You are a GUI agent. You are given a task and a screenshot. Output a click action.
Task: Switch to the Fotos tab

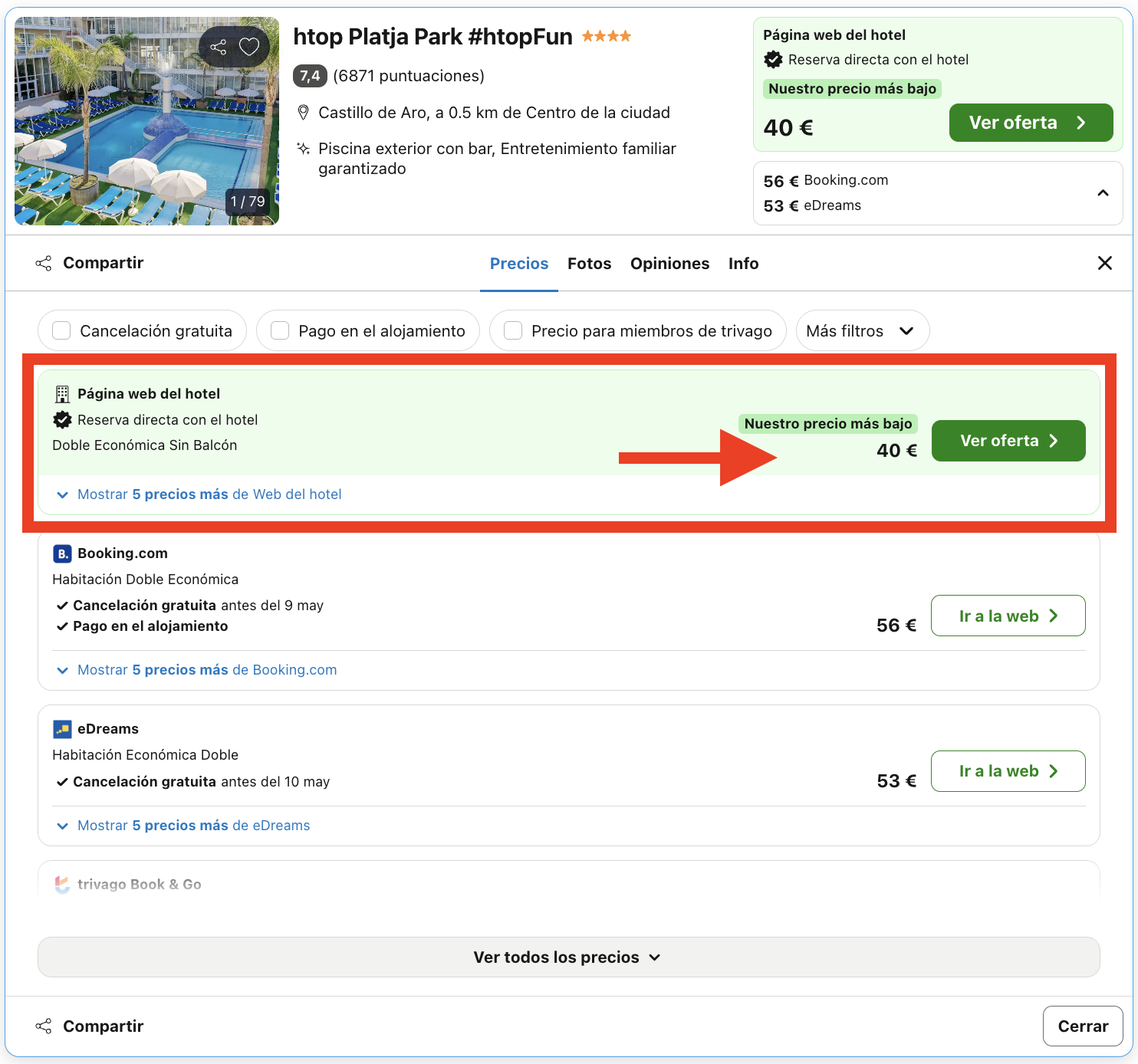tap(589, 264)
